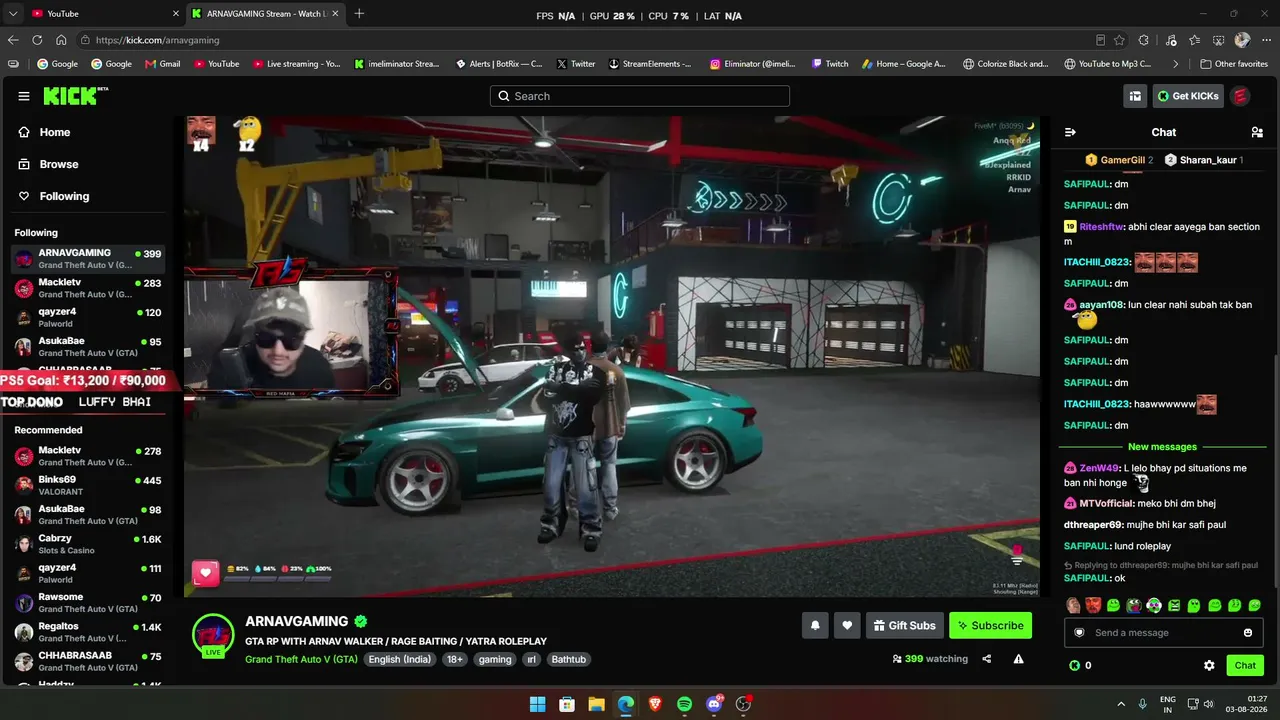Open the chat users list icon
The height and width of the screenshot is (720, 1280).
pyautogui.click(x=1257, y=132)
